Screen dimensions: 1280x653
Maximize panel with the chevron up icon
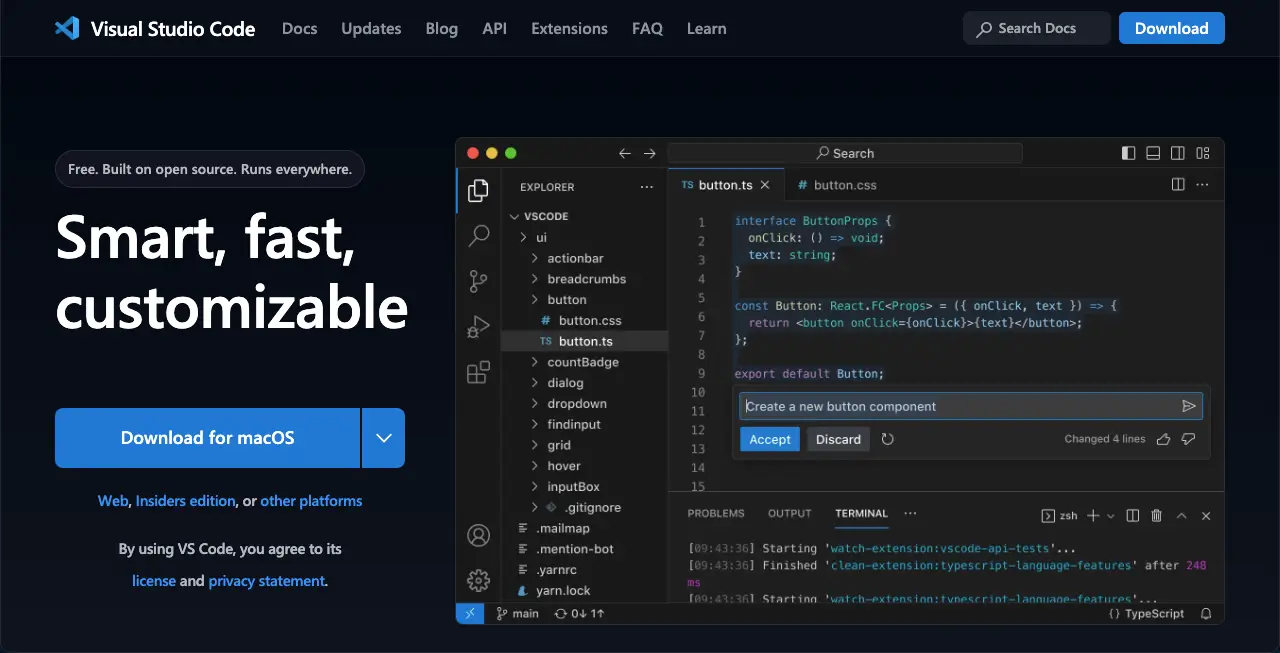(1181, 516)
